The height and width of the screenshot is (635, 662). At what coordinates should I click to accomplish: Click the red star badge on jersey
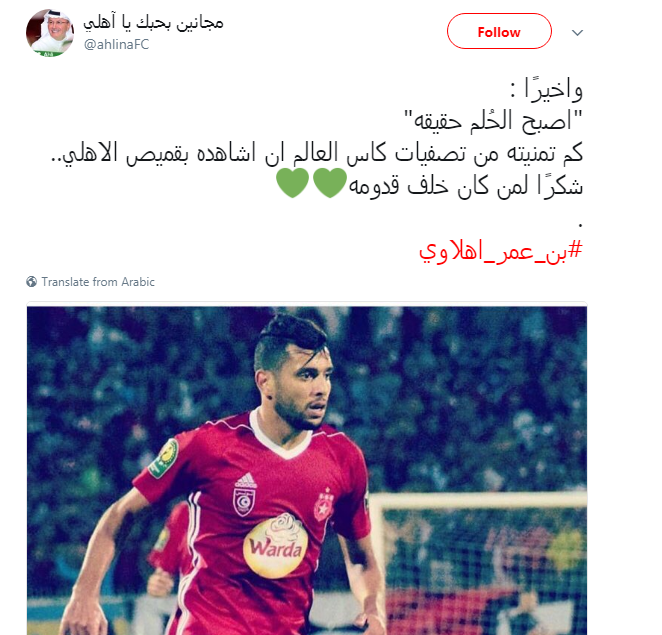[324, 503]
